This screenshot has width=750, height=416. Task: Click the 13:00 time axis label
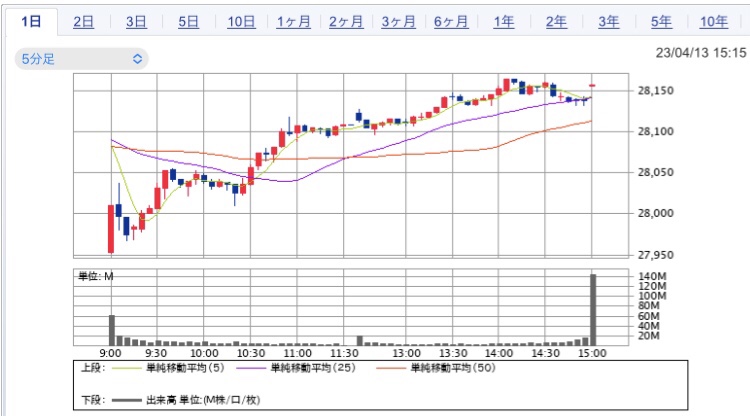pyautogui.click(x=407, y=353)
